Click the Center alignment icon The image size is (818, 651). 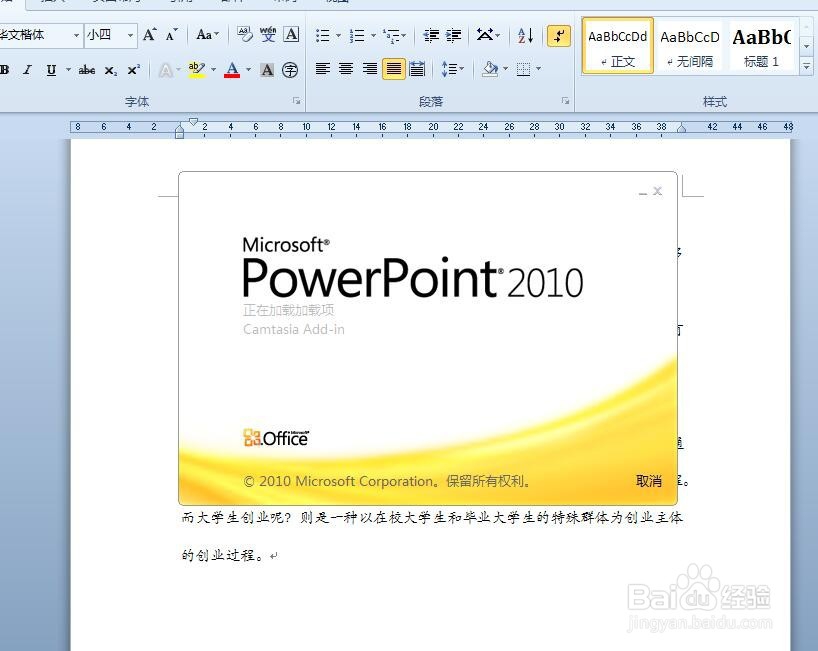pos(346,69)
